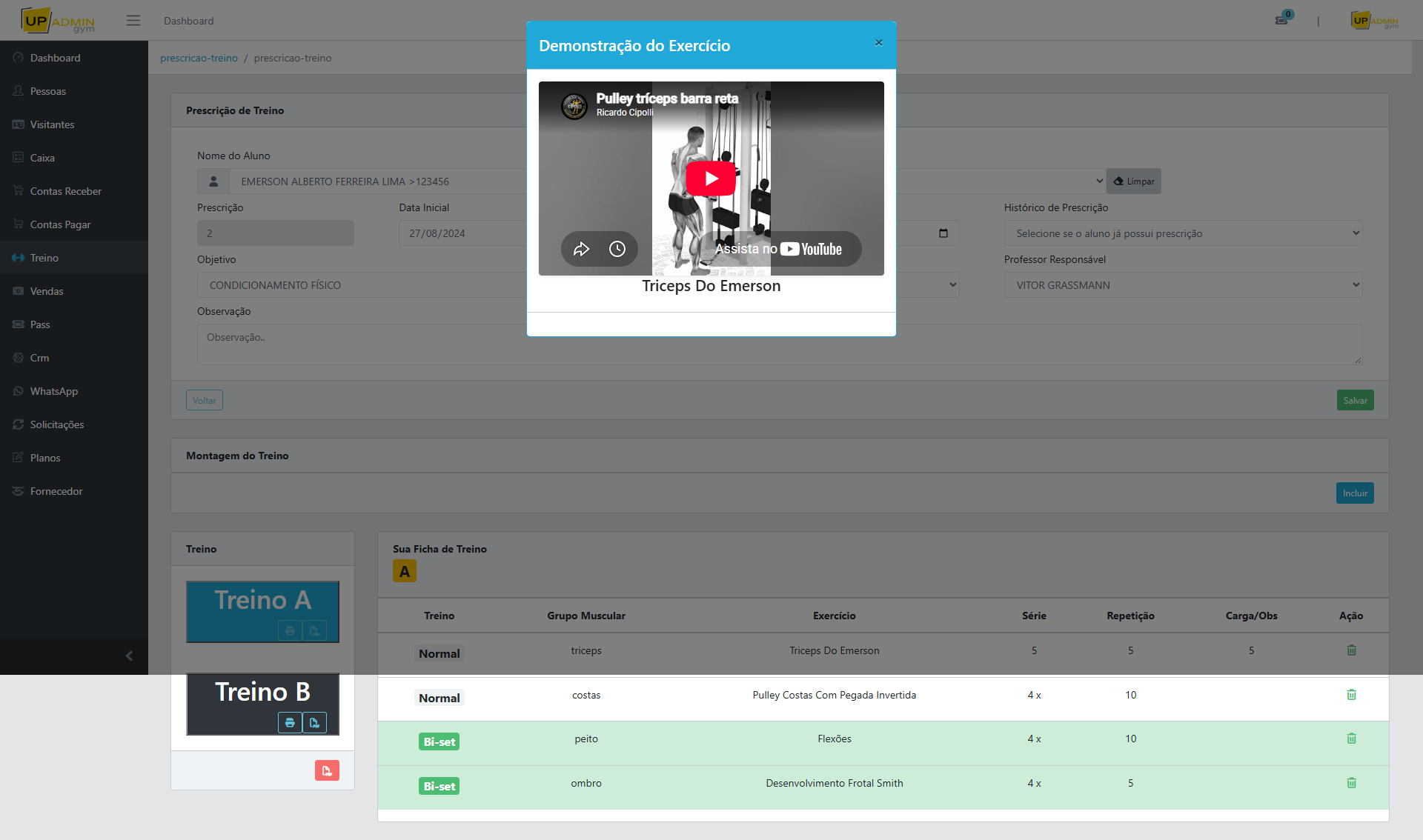Open Solicitações sidebar item
Viewport: 1423px width, 840px height.
click(74, 424)
